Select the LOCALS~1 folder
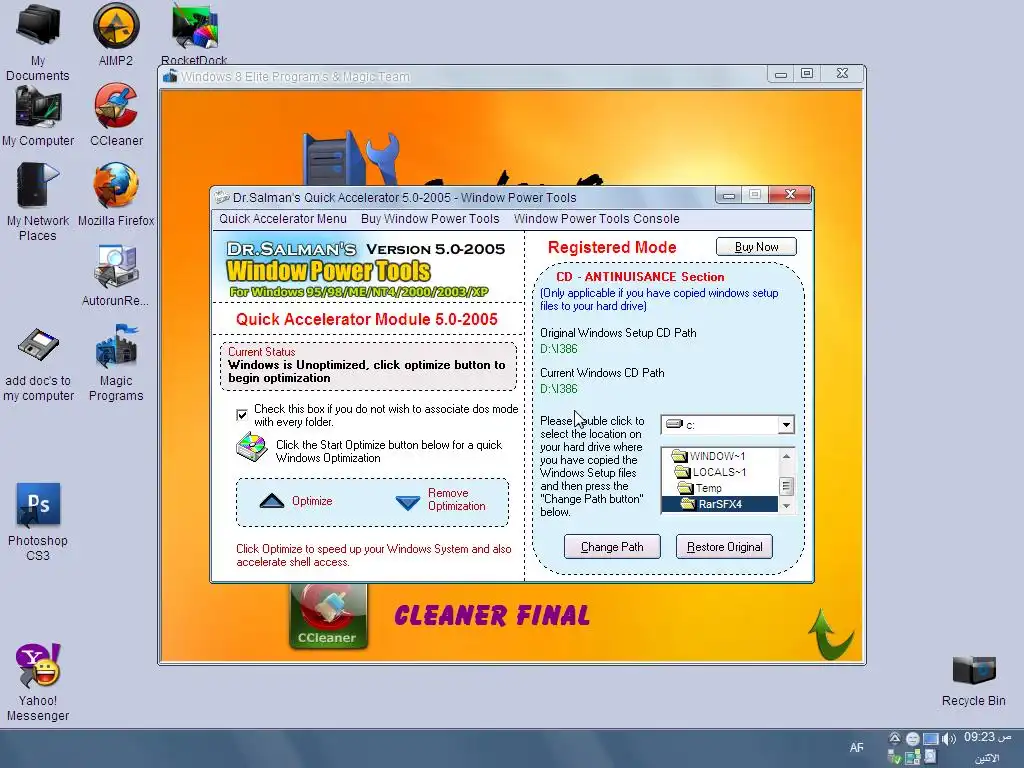Image resolution: width=1024 pixels, height=768 pixels. [711, 472]
